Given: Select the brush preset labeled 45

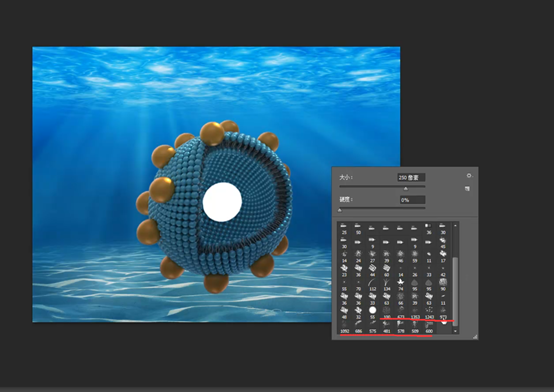Looking at the screenshot, I should pos(443,243).
